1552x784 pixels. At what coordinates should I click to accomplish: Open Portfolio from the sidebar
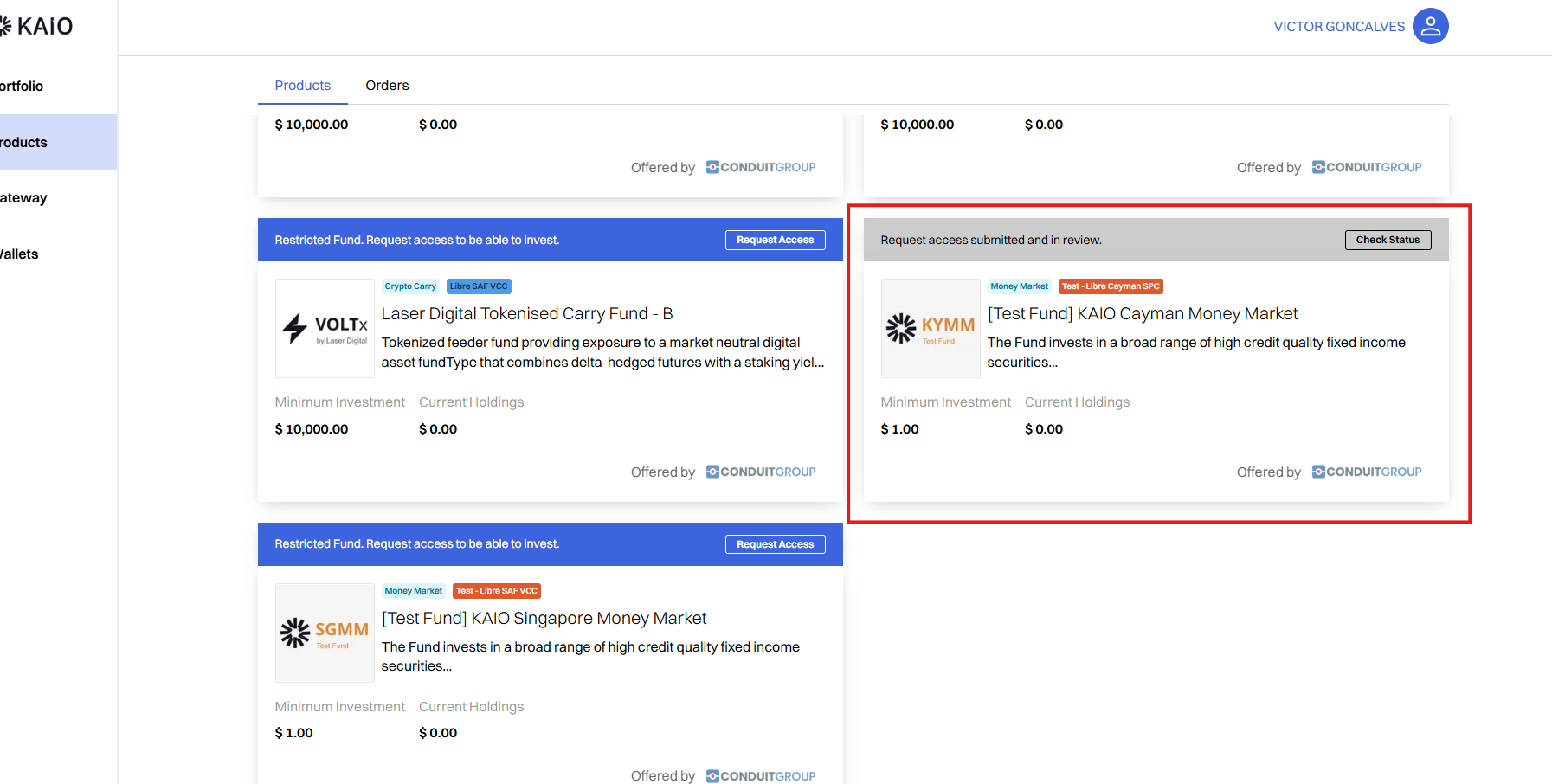point(23,86)
